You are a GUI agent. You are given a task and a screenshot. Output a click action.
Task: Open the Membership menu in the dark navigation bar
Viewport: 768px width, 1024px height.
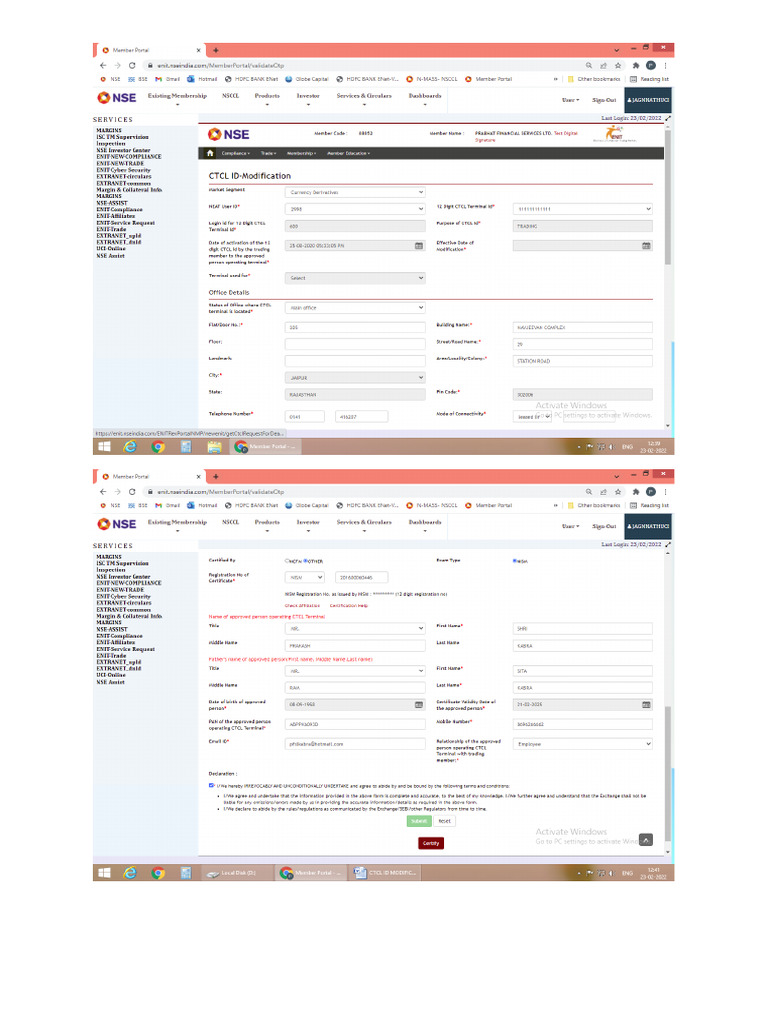click(301, 153)
